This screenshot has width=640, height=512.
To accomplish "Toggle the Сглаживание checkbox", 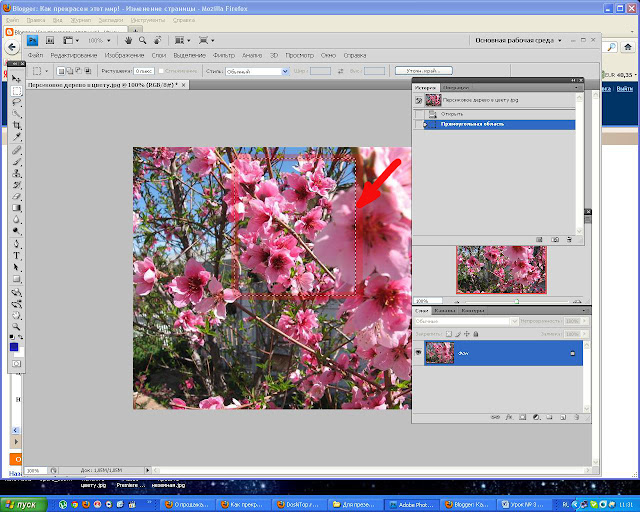I will tap(159, 71).
